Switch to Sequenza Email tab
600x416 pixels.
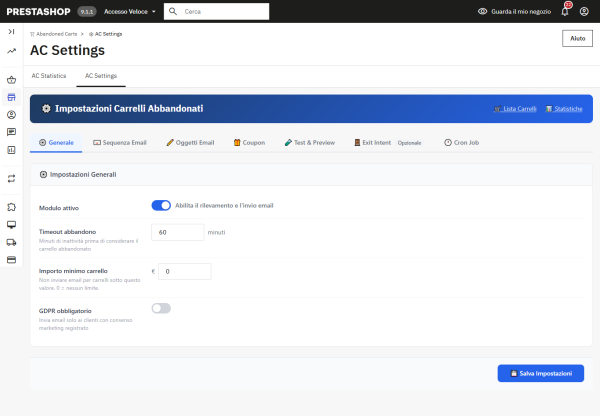click(x=120, y=142)
